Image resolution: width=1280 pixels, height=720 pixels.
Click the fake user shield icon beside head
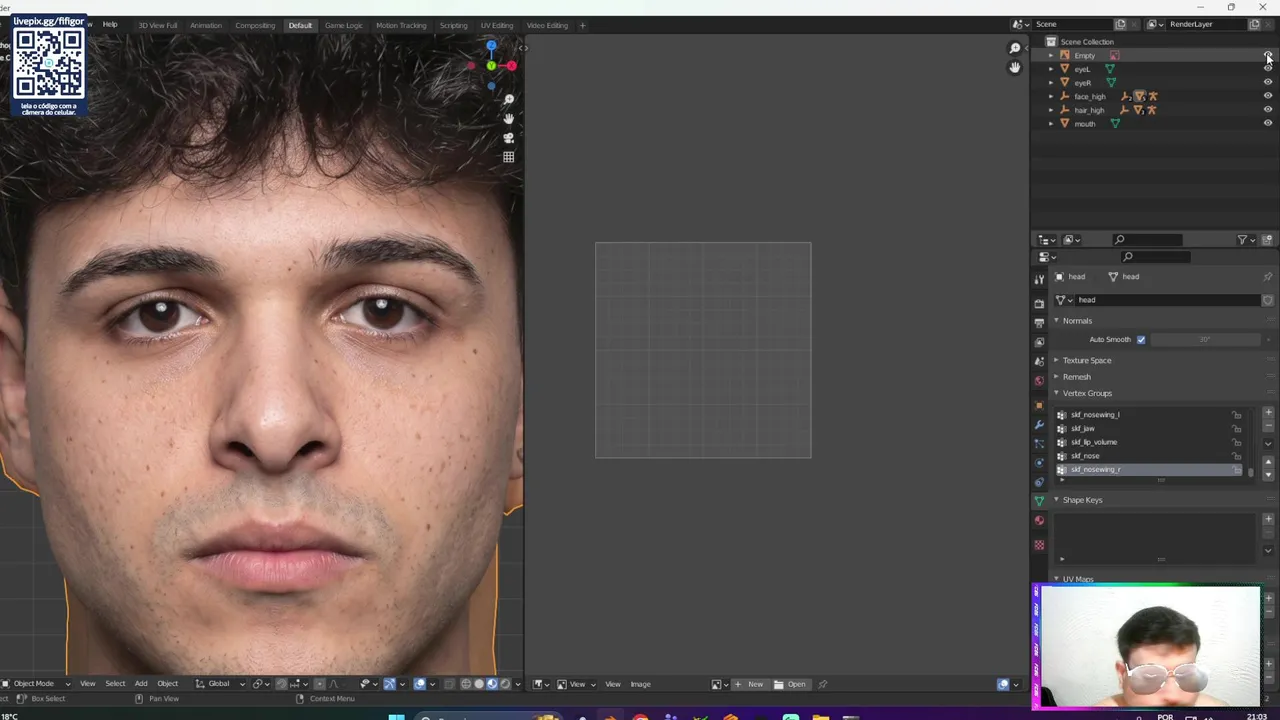click(1268, 300)
